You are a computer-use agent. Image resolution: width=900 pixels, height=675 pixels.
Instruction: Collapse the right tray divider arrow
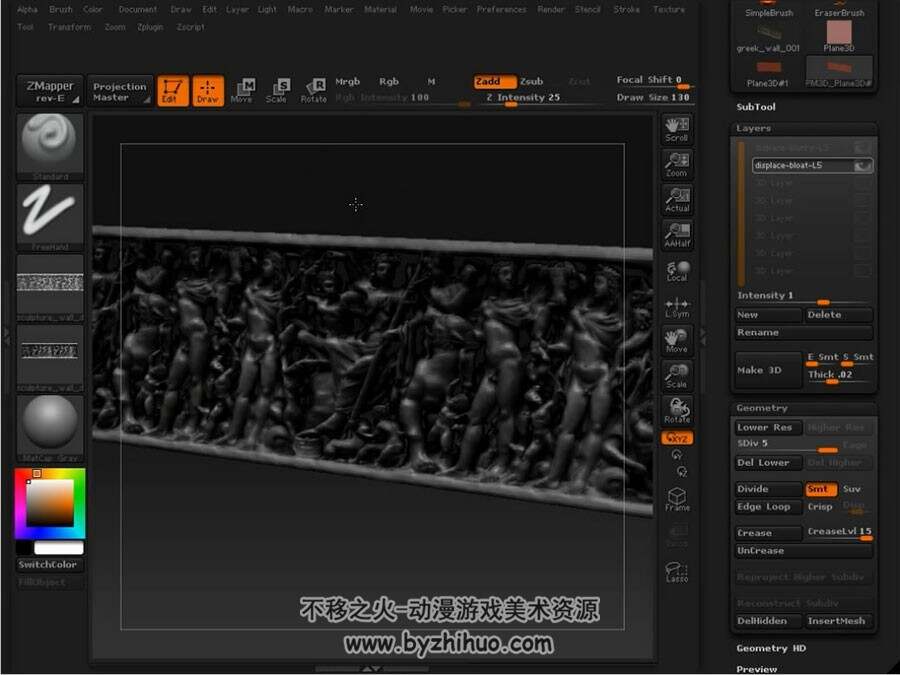tap(702, 336)
